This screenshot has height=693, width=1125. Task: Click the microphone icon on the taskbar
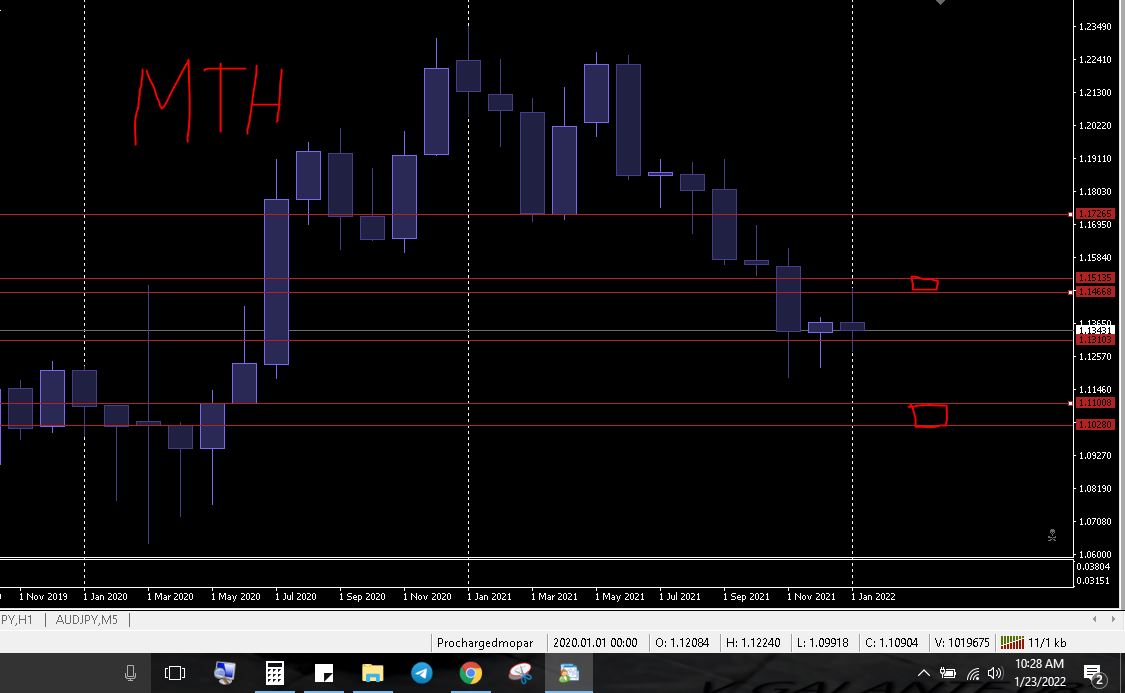(130, 673)
